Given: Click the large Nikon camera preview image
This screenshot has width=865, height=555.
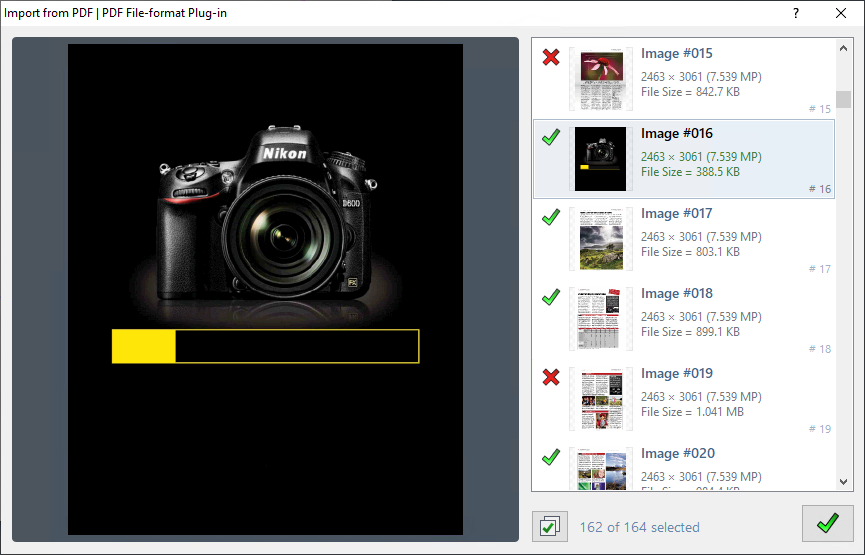Looking at the screenshot, I should pyautogui.click(x=265, y=289).
